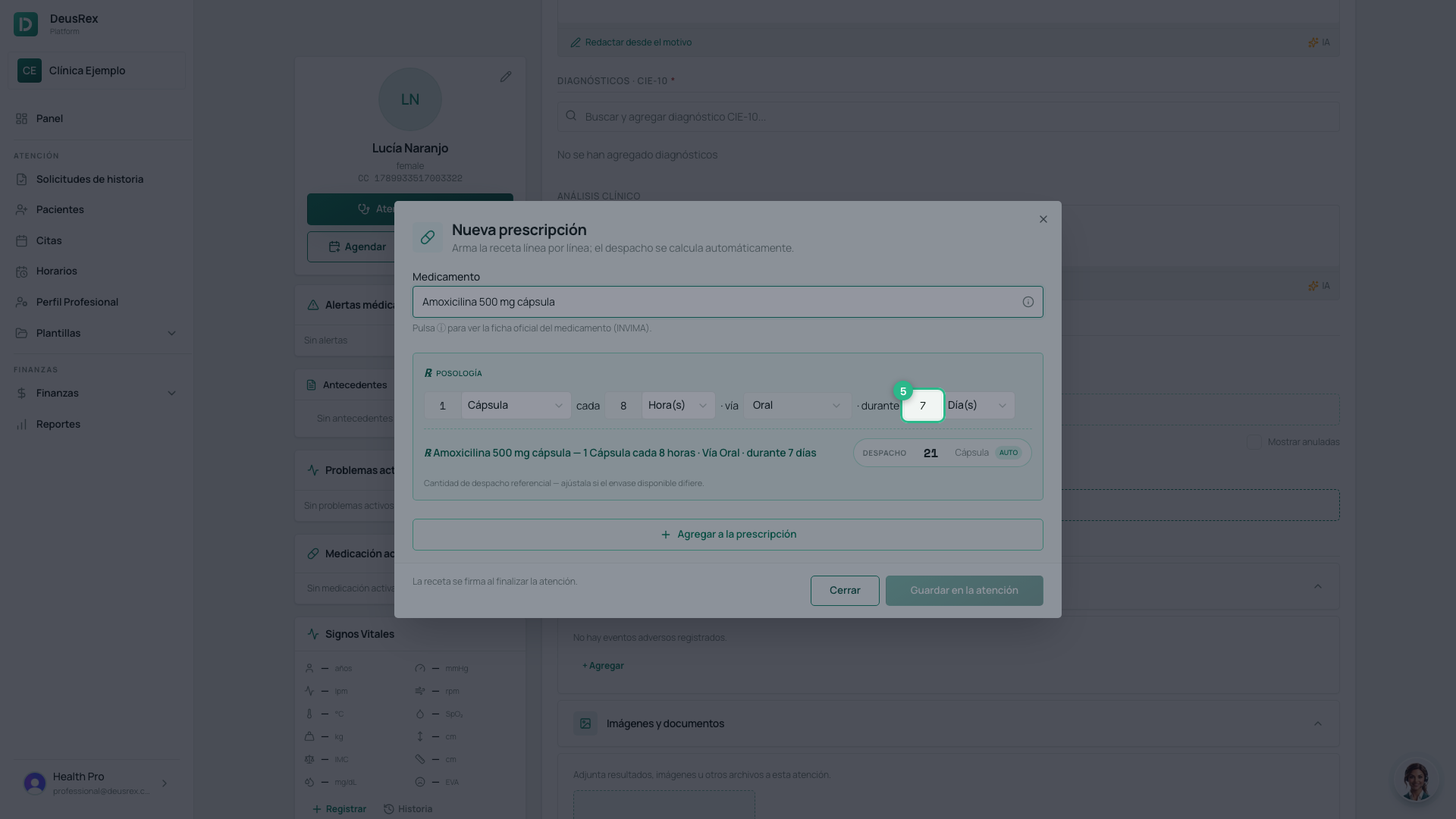This screenshot has height=819, width=1456.
Task: Click the Agendar button on patient card
Action: tap(357, 247)
